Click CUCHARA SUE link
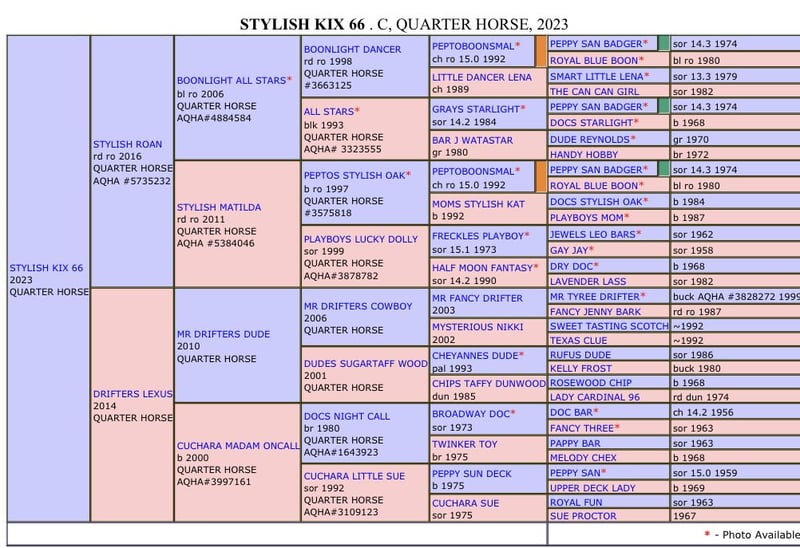The width and height of the screenshot is (800, 548). (465, 503)
